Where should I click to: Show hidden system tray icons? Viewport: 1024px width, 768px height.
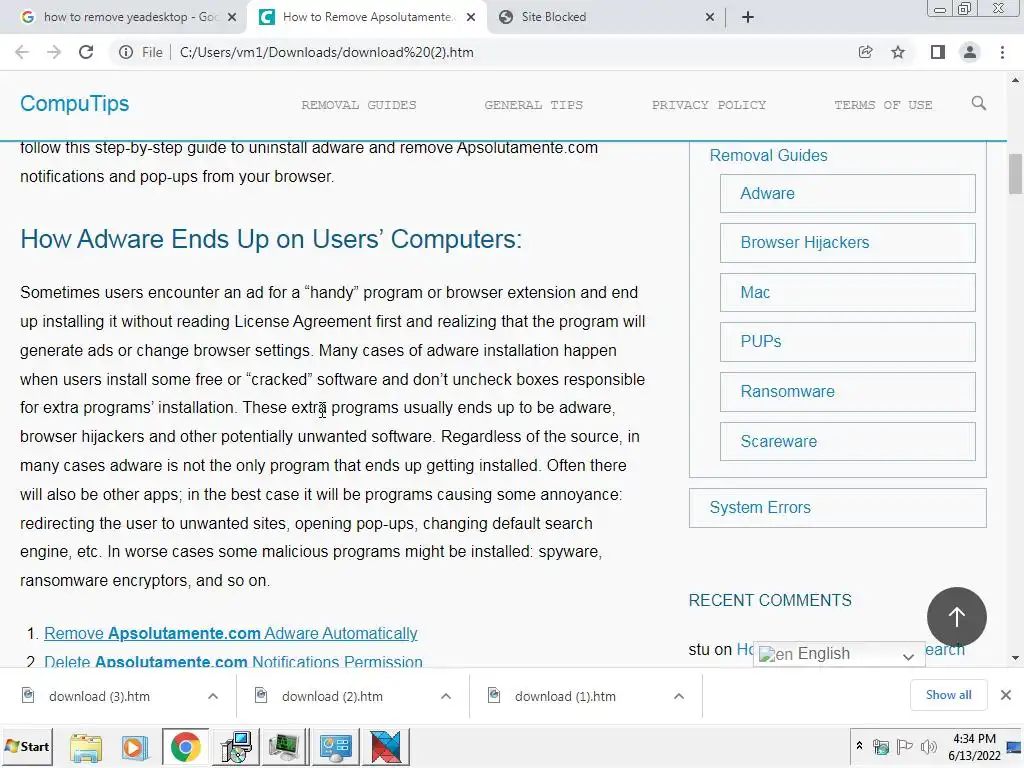click(x=859, y=745)
